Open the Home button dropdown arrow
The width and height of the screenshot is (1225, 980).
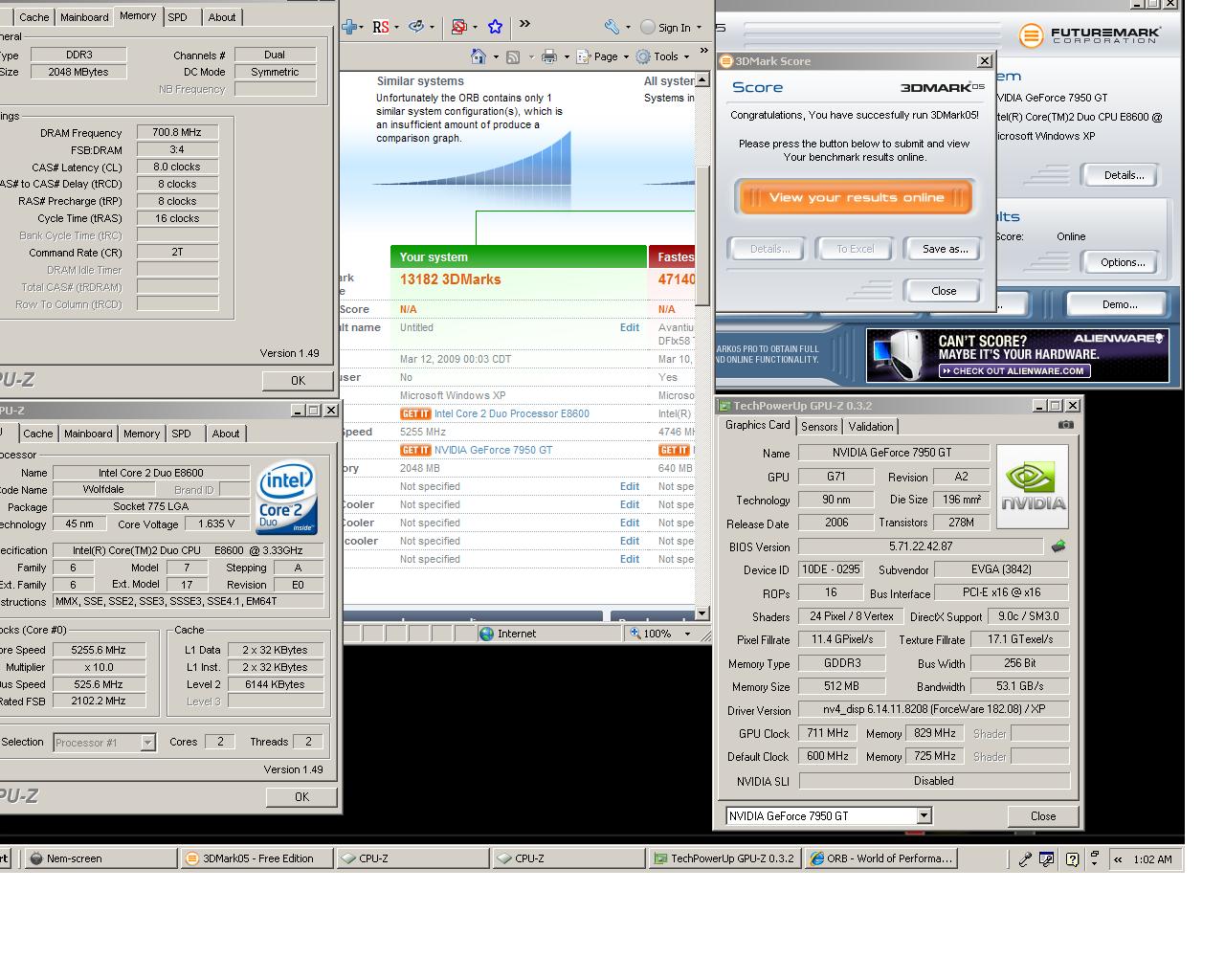click(x=495, y=57)
